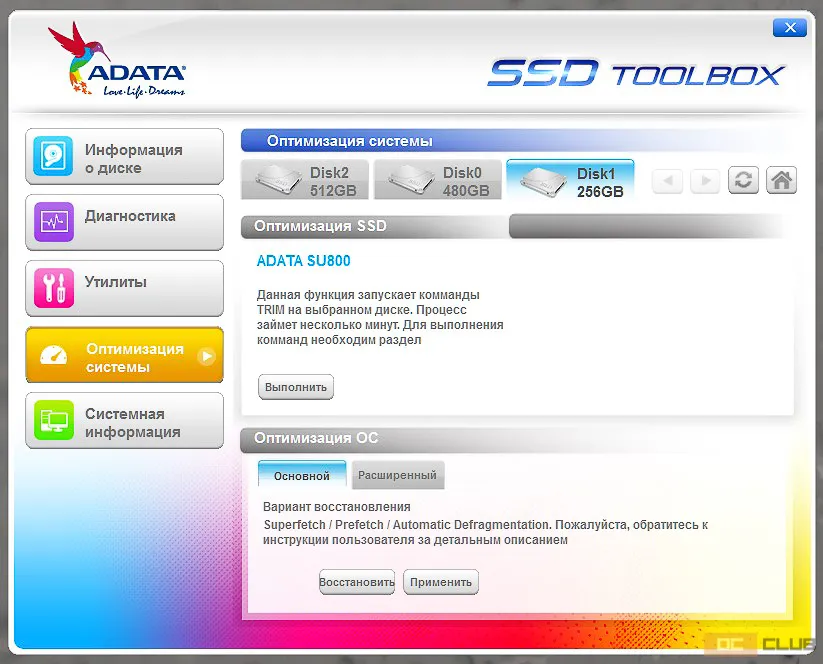The image size is (823, 664).
Task: Click the next disk arrow button
Action: pyautogui.click(x=706, y=181)
